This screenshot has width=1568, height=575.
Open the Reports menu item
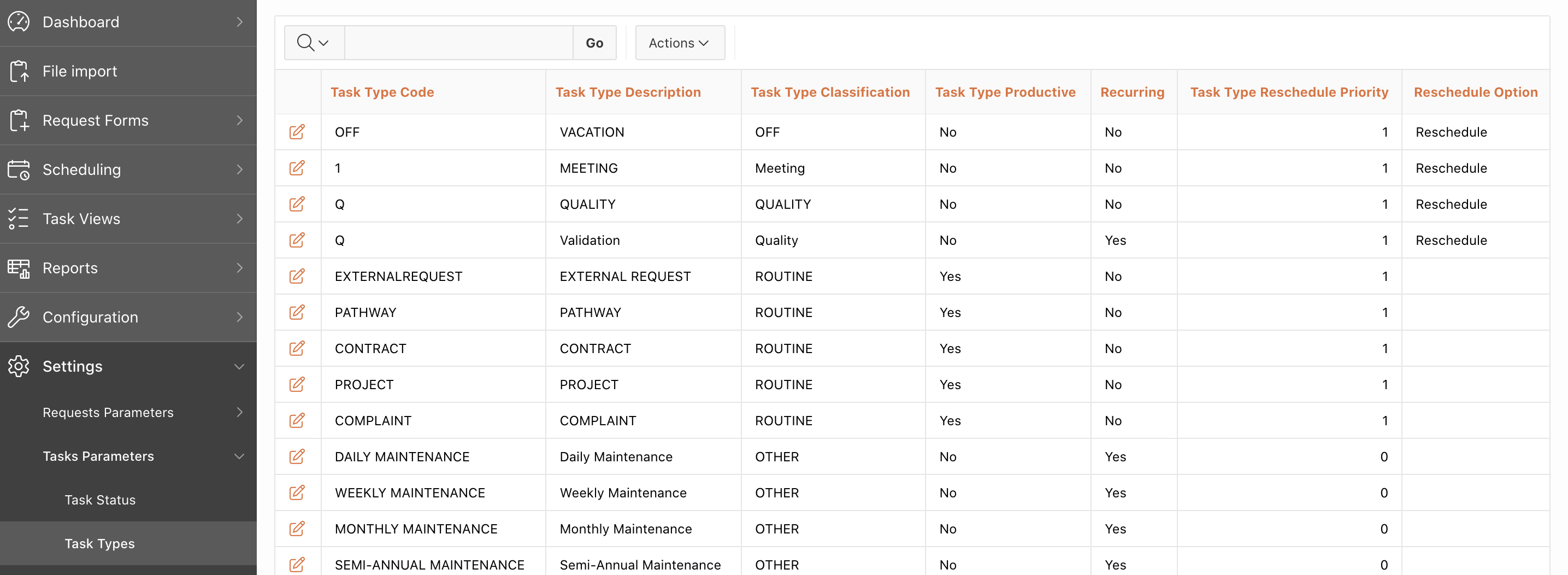click(x=128, y=268)
